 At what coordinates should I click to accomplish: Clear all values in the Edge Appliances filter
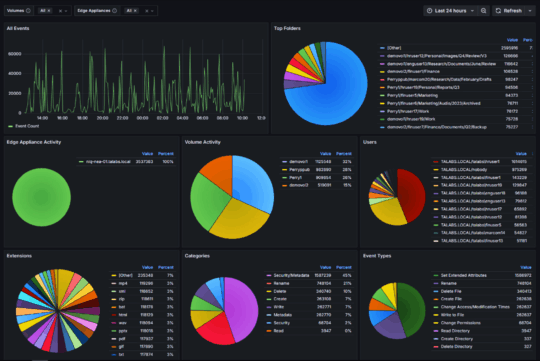coord(147,11)
